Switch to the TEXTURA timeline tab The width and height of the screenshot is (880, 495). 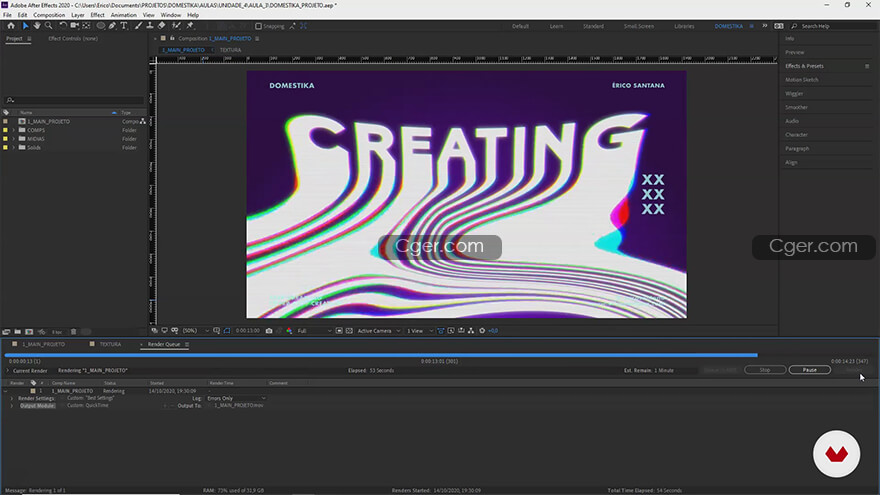(x=110, y=344)
